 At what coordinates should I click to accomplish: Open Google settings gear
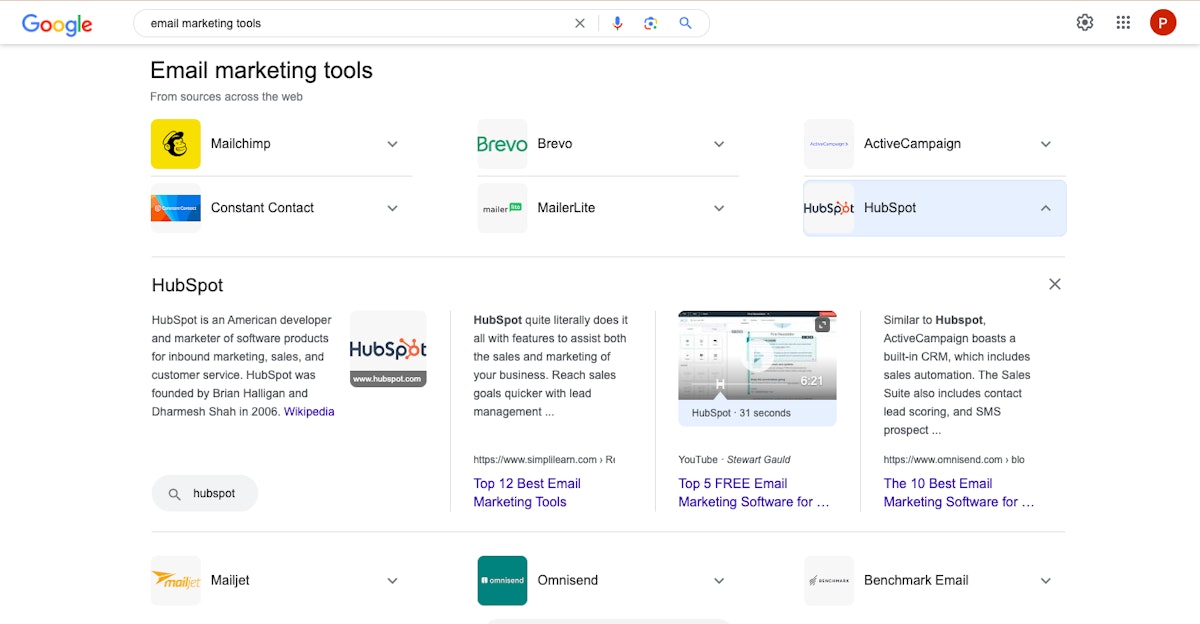(1085, 22)
